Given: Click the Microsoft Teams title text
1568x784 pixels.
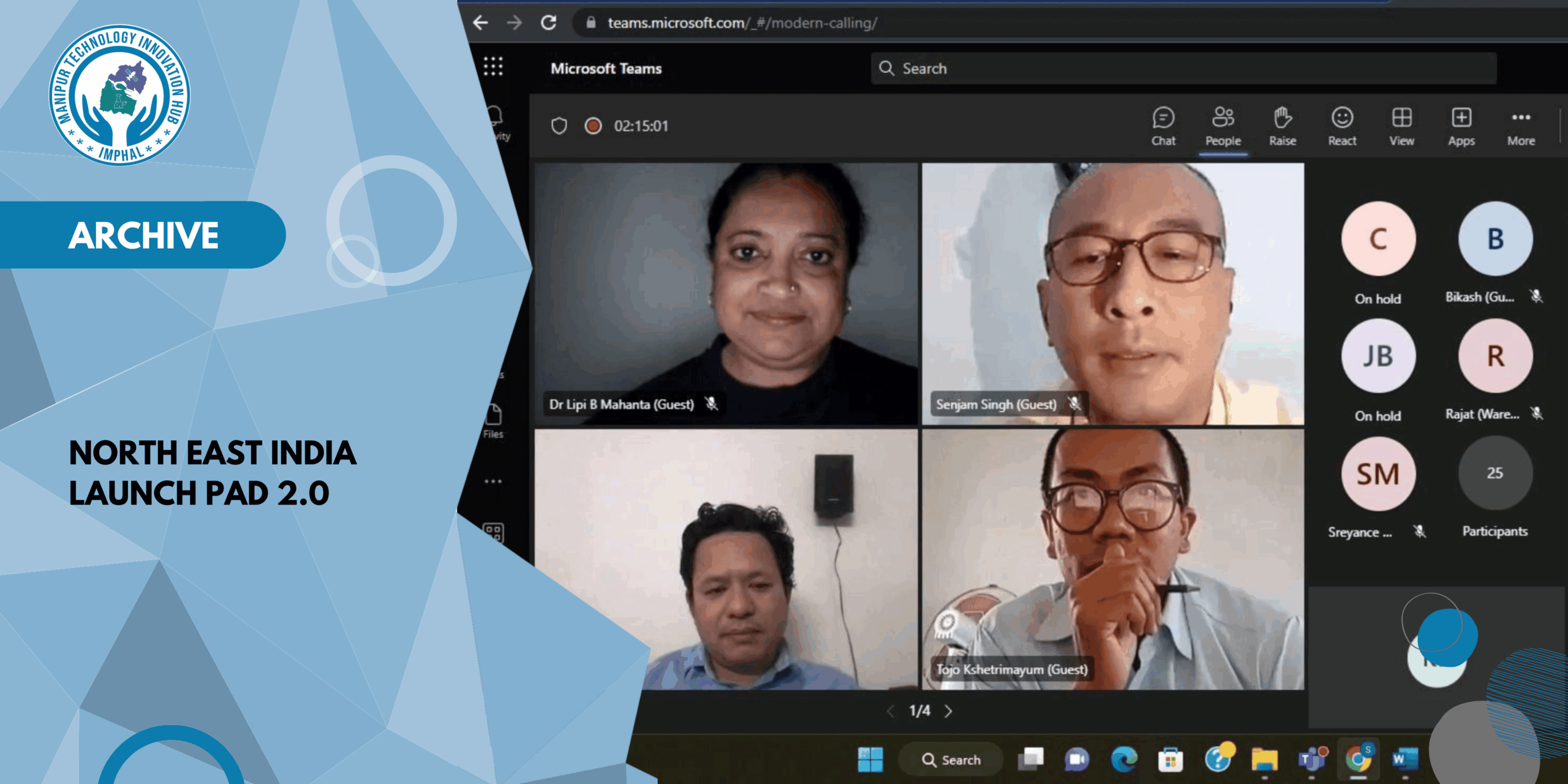Looking at the screenshot, I should point(606,69).
